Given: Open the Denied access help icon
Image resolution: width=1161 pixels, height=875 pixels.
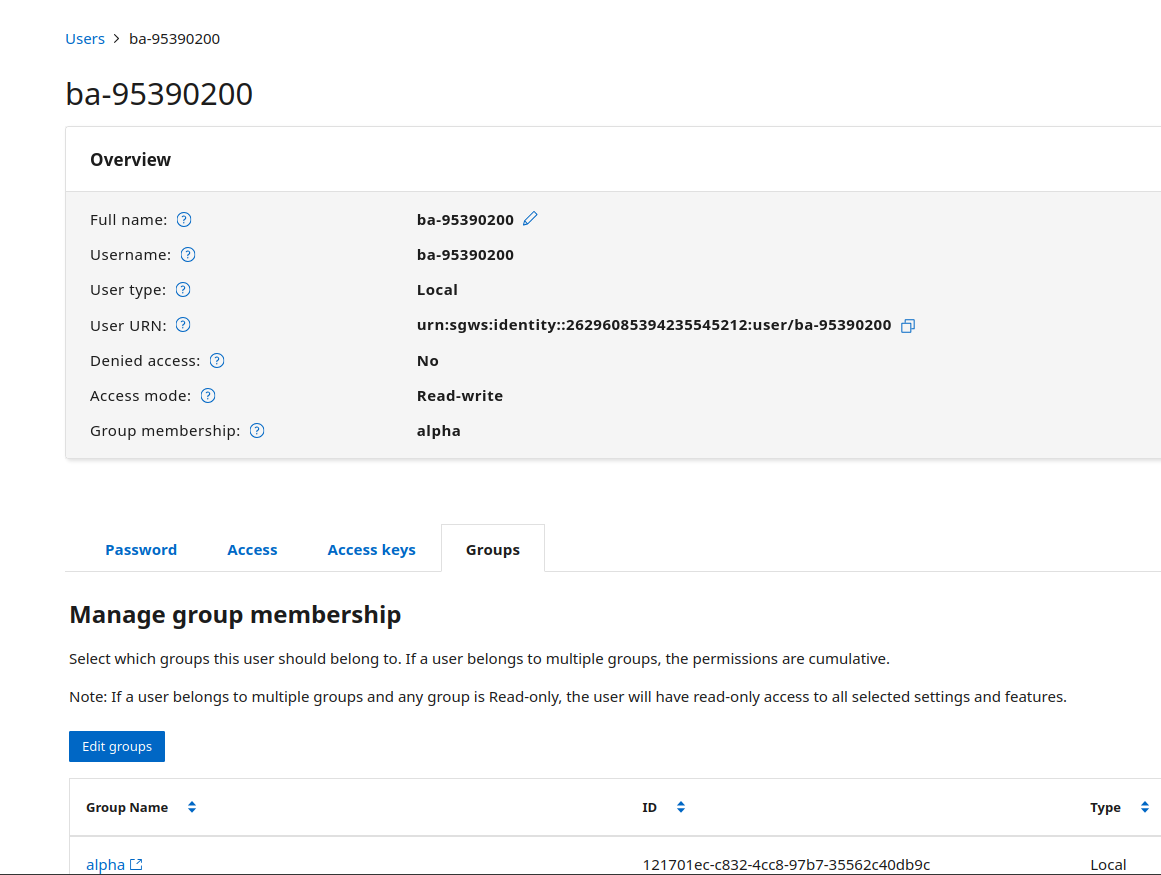Looking at the screenshot, I should coord(217,361).
